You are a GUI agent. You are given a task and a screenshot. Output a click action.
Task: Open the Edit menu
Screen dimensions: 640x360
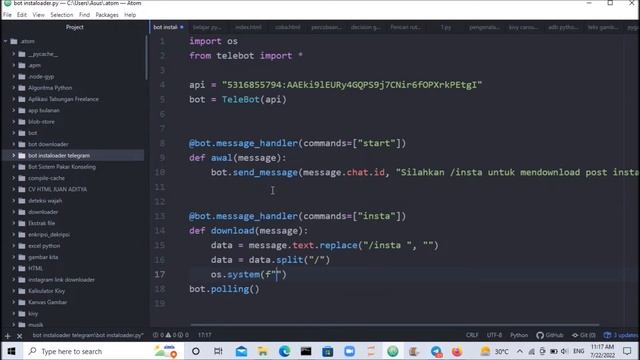click(x=22, y=15)
